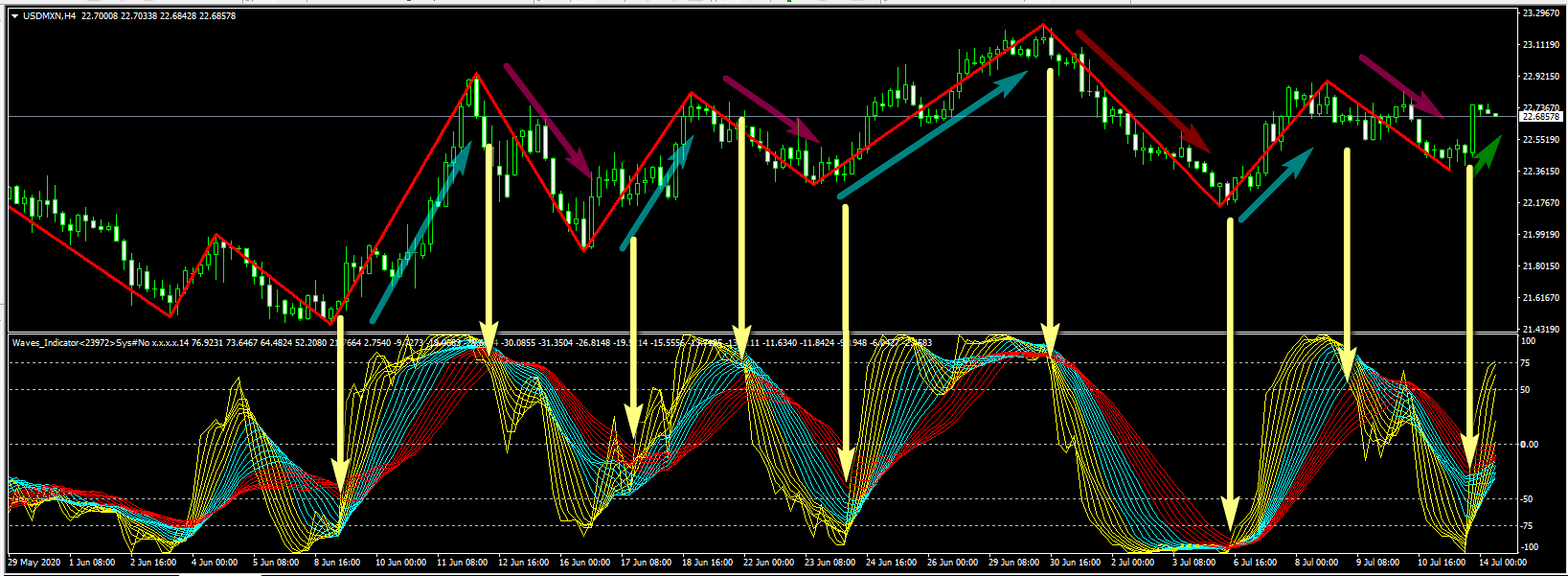Click the 22.92150 price scale label

click(x=1541, y=77)
